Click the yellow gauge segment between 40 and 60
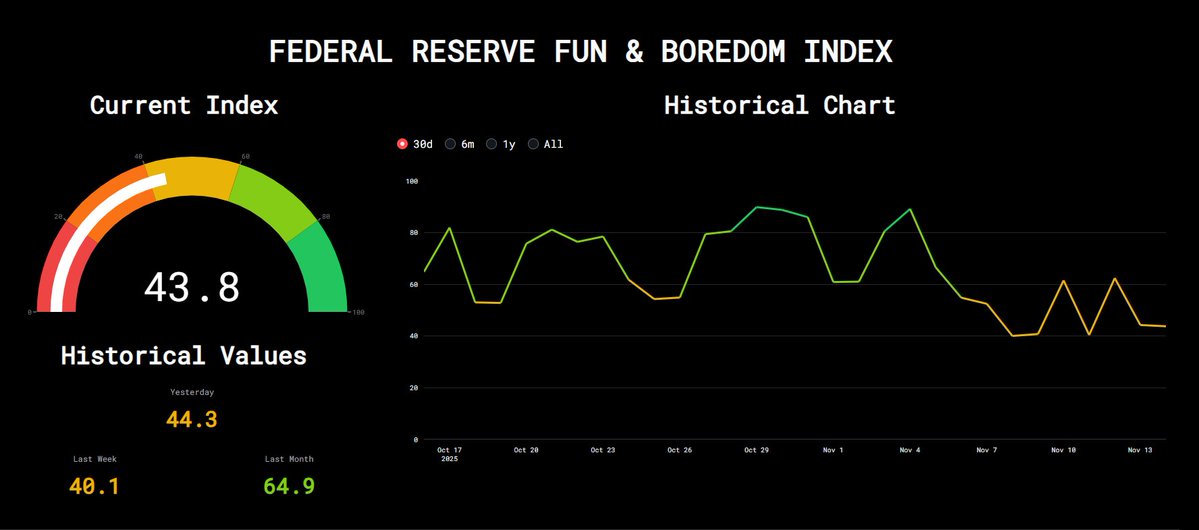 click(x=195, y=177)
